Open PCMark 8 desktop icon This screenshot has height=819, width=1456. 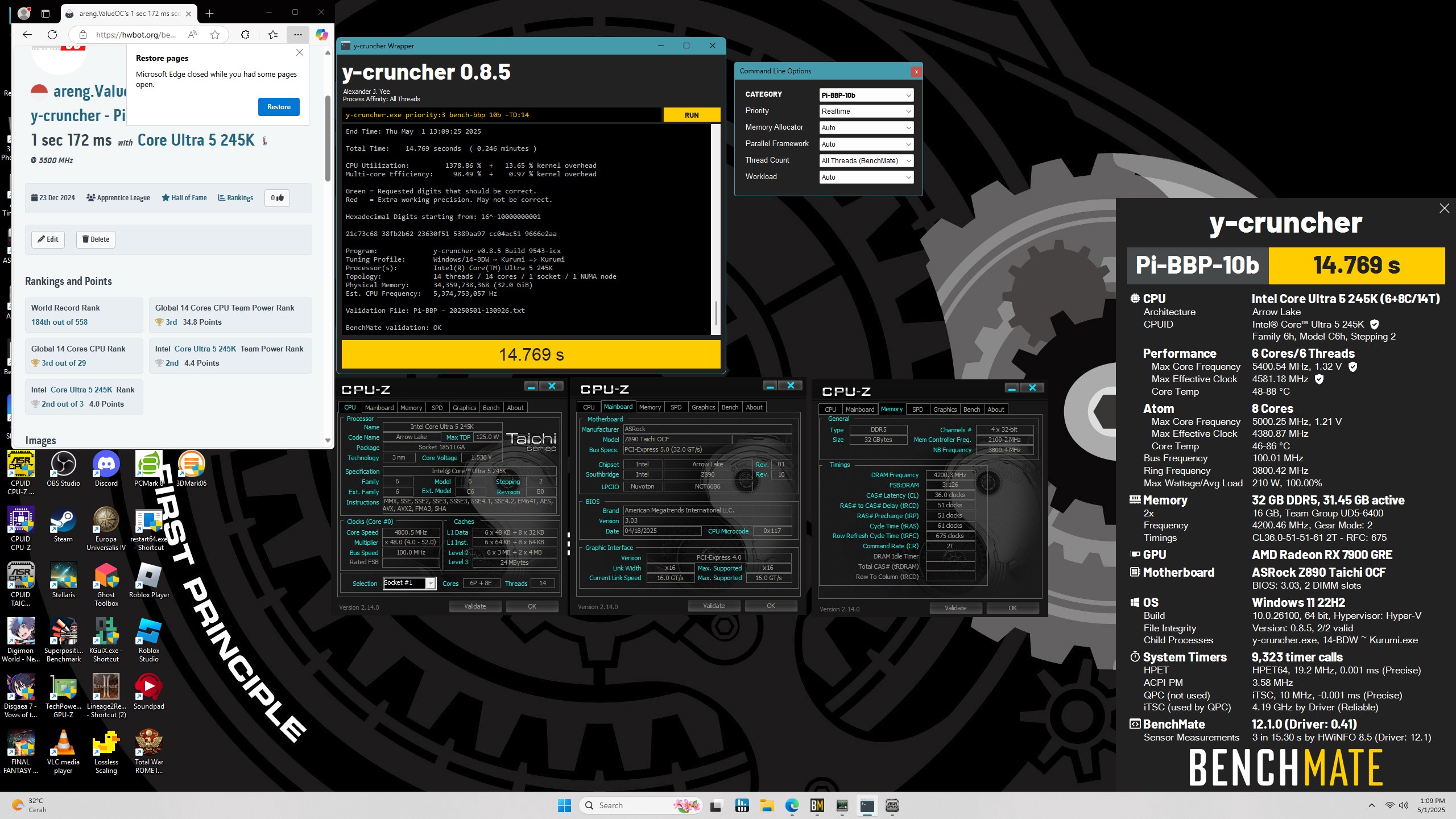click(x=148, y=469)
